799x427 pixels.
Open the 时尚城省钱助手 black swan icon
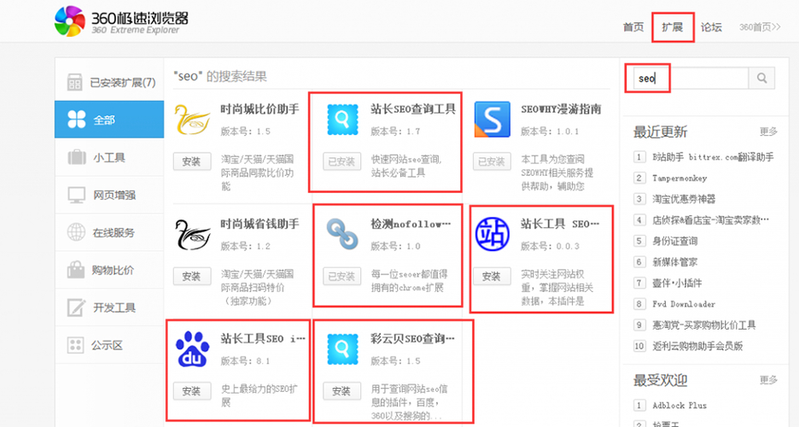tap(192, 234)
